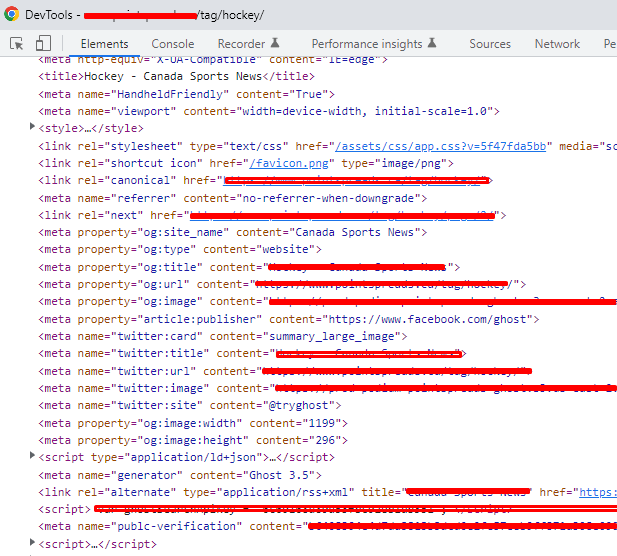The width and height of the screenshot is (617, 556).
Task: Open the rel=next href link
Action: tap(342, 215)
